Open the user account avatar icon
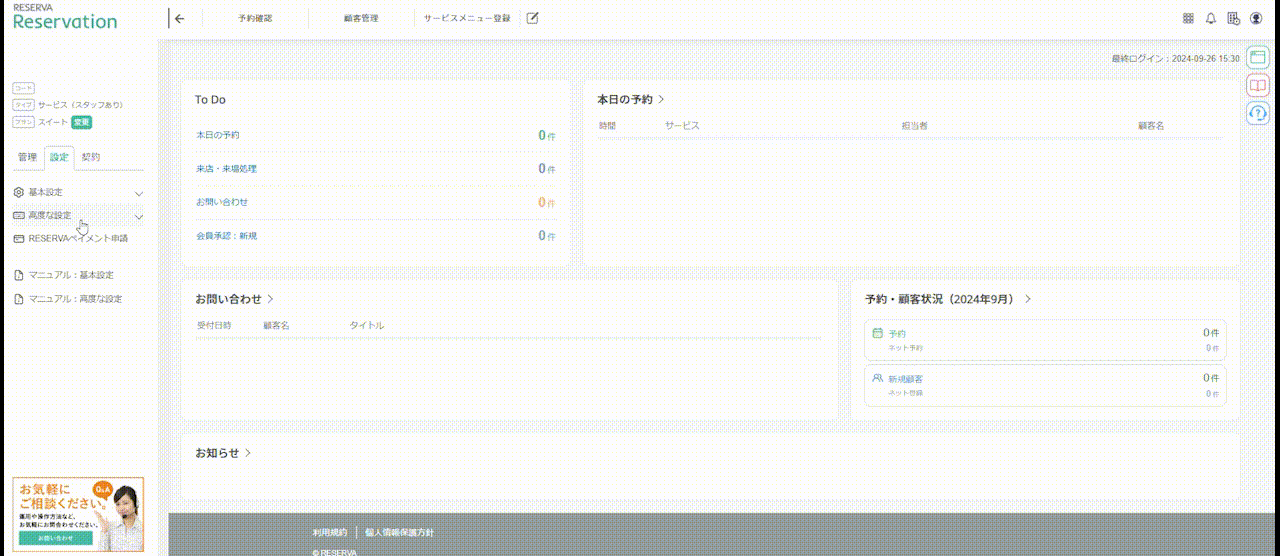Image resolution: width=1280 pixels, height=556 pixels. click(1256, 18)
